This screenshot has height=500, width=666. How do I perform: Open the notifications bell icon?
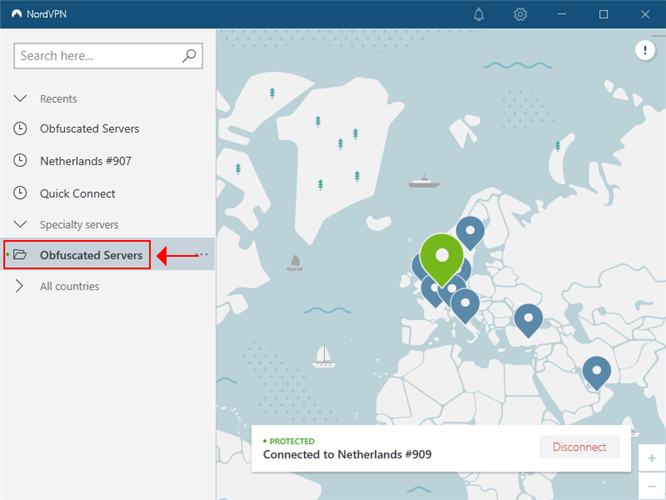(479, 15)
